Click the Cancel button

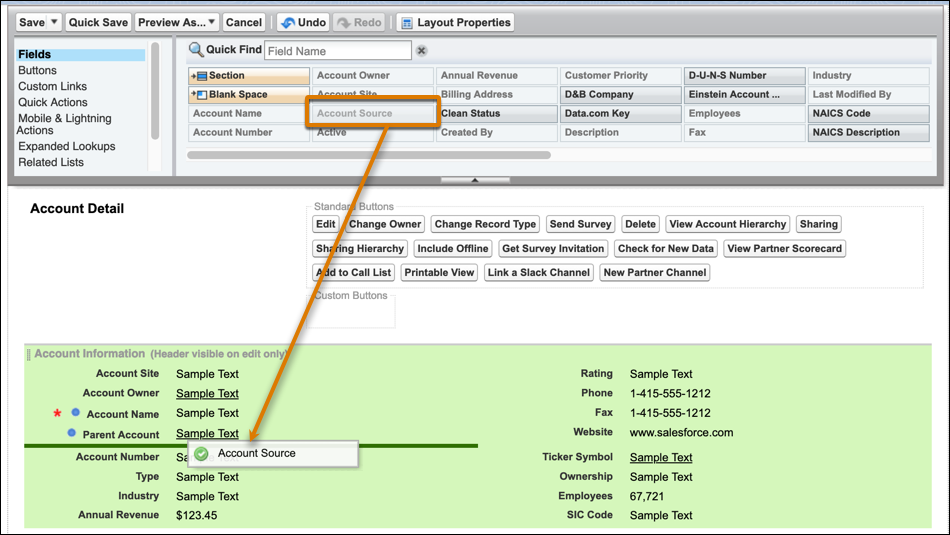(x=244, y=22)
